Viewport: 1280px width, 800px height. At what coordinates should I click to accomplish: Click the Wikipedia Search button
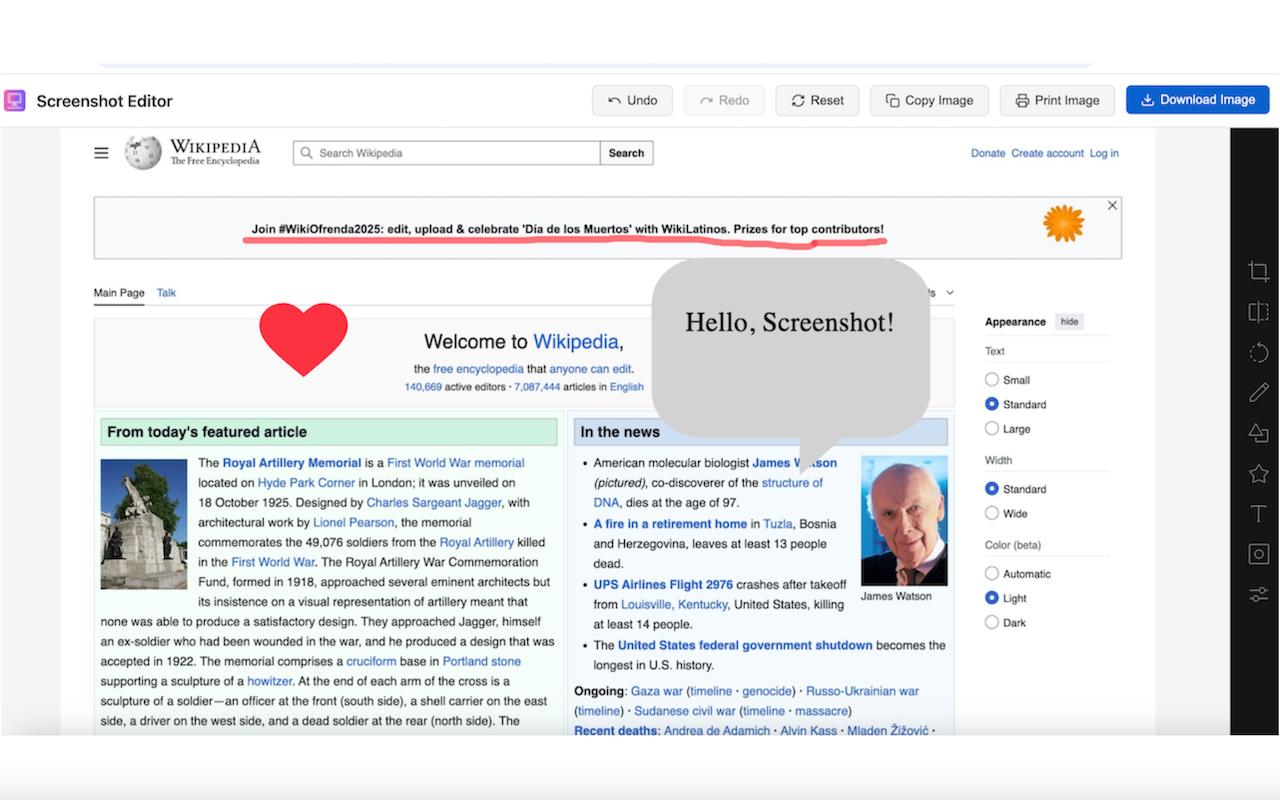pos(627,153)
